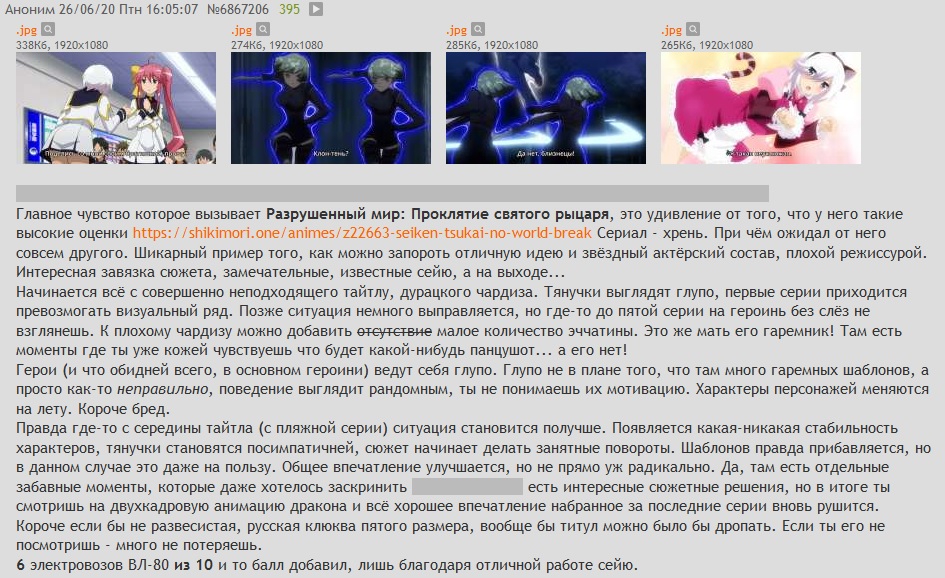Click file info '338Кб, 1920x1080'
945x578 pixels.
[x=62, y=45]
